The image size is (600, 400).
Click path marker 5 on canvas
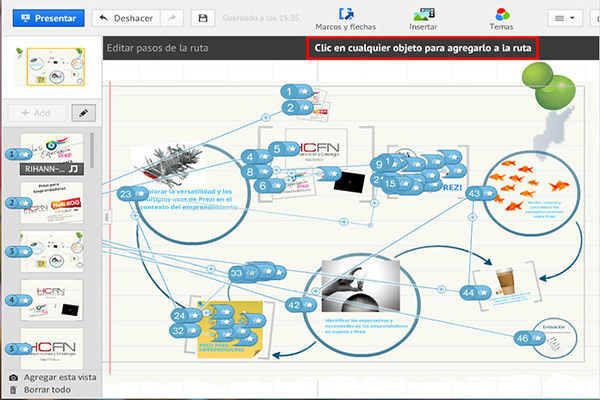pyautogui.click(x=284, y=149)
